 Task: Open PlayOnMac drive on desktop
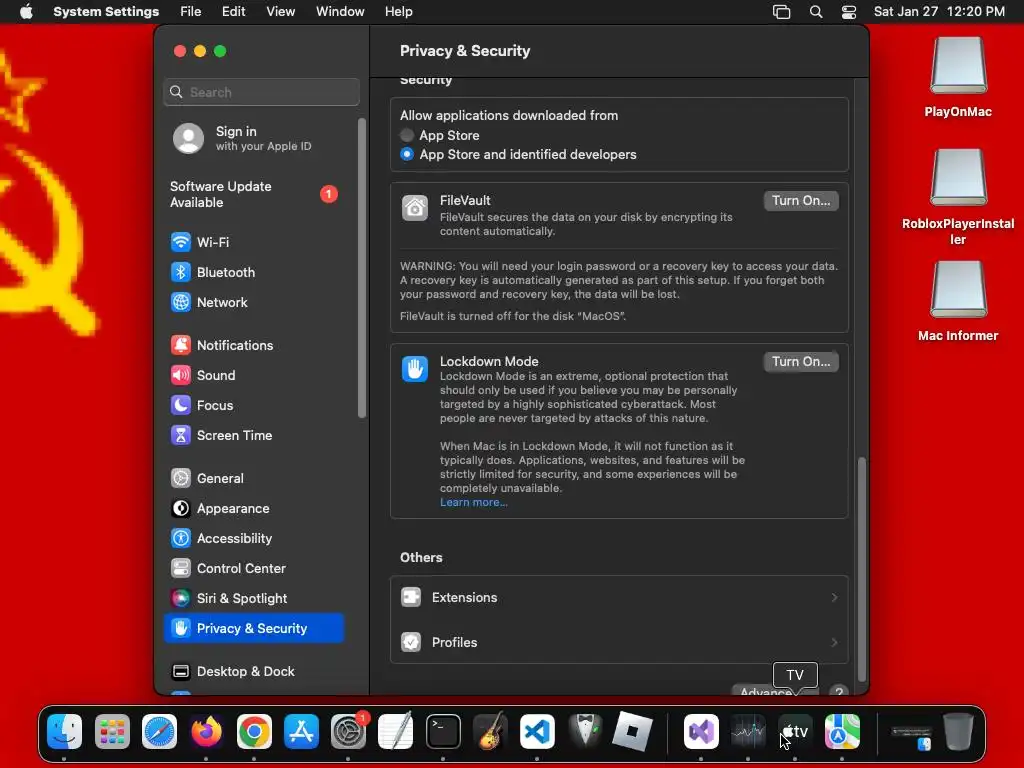[x=958, y=77]
